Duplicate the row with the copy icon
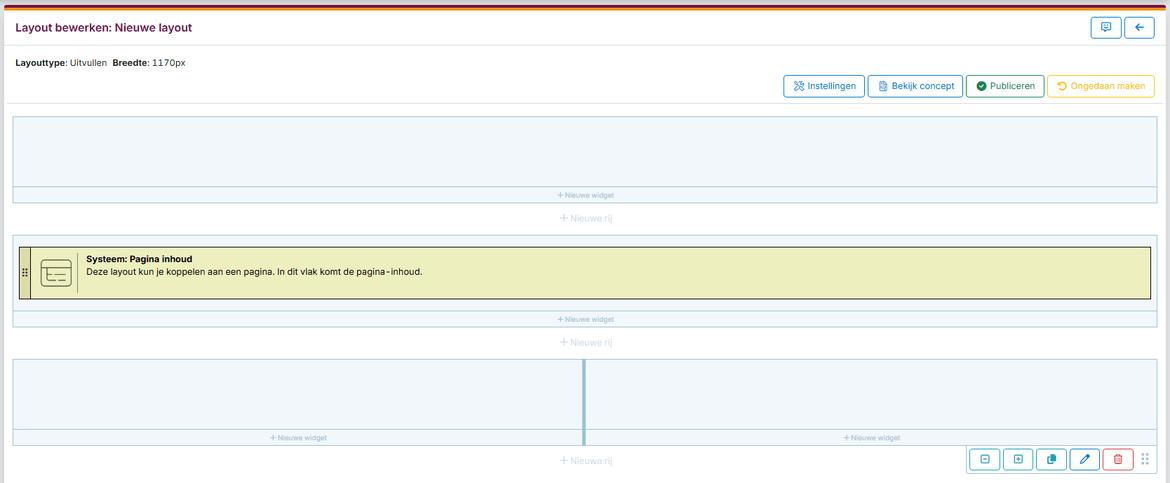Screen dimensions: 1170x483 click(1051, 459)
